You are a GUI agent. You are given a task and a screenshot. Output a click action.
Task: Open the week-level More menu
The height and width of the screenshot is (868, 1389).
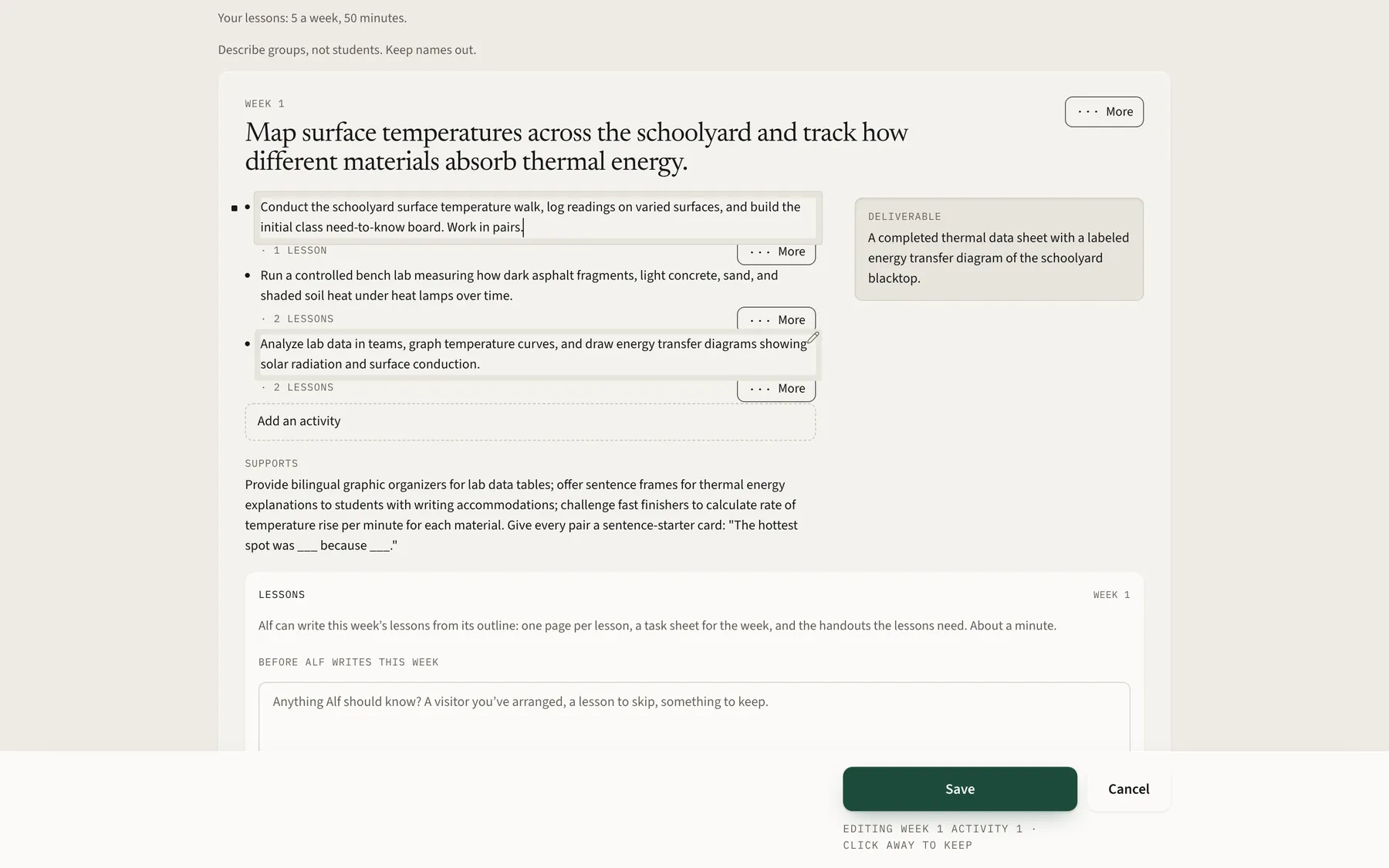pyautogui.click(x=1104, y=112)
